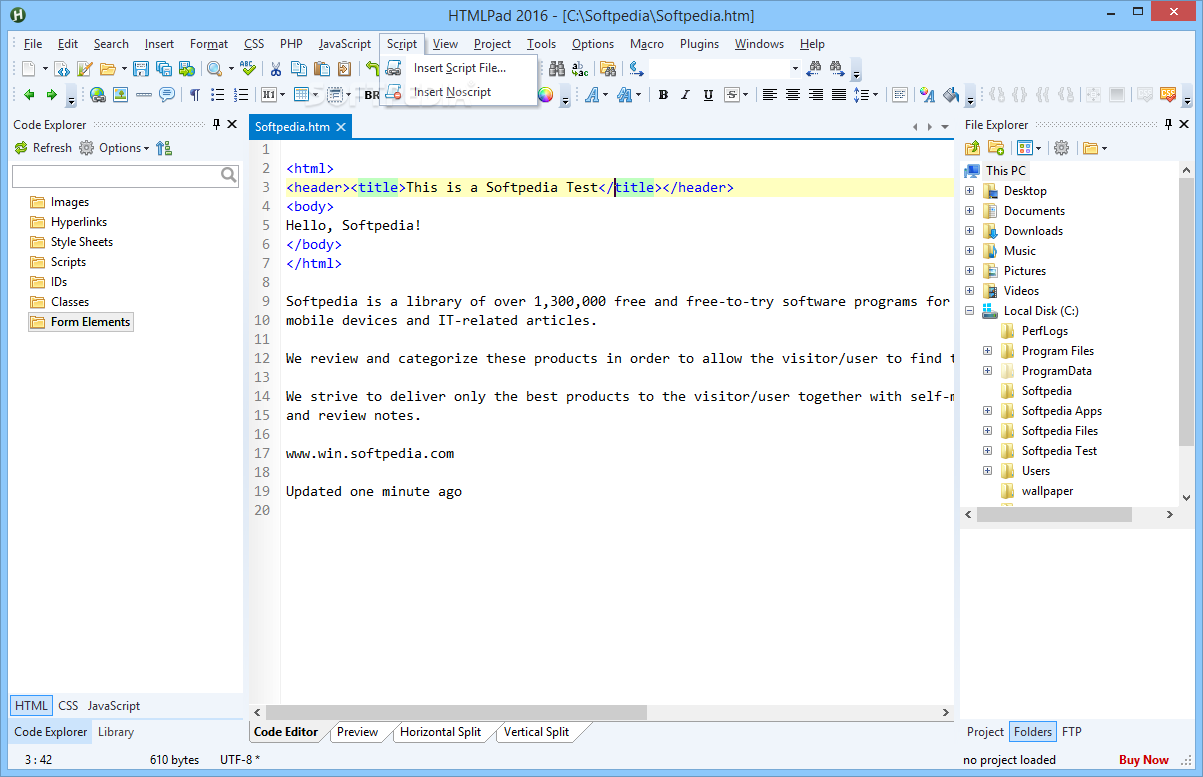Image resolution: width=1203 pixels, height=777 pixels.
Task: Insert a horizontal rule line icon
Action: click(144, 95)
